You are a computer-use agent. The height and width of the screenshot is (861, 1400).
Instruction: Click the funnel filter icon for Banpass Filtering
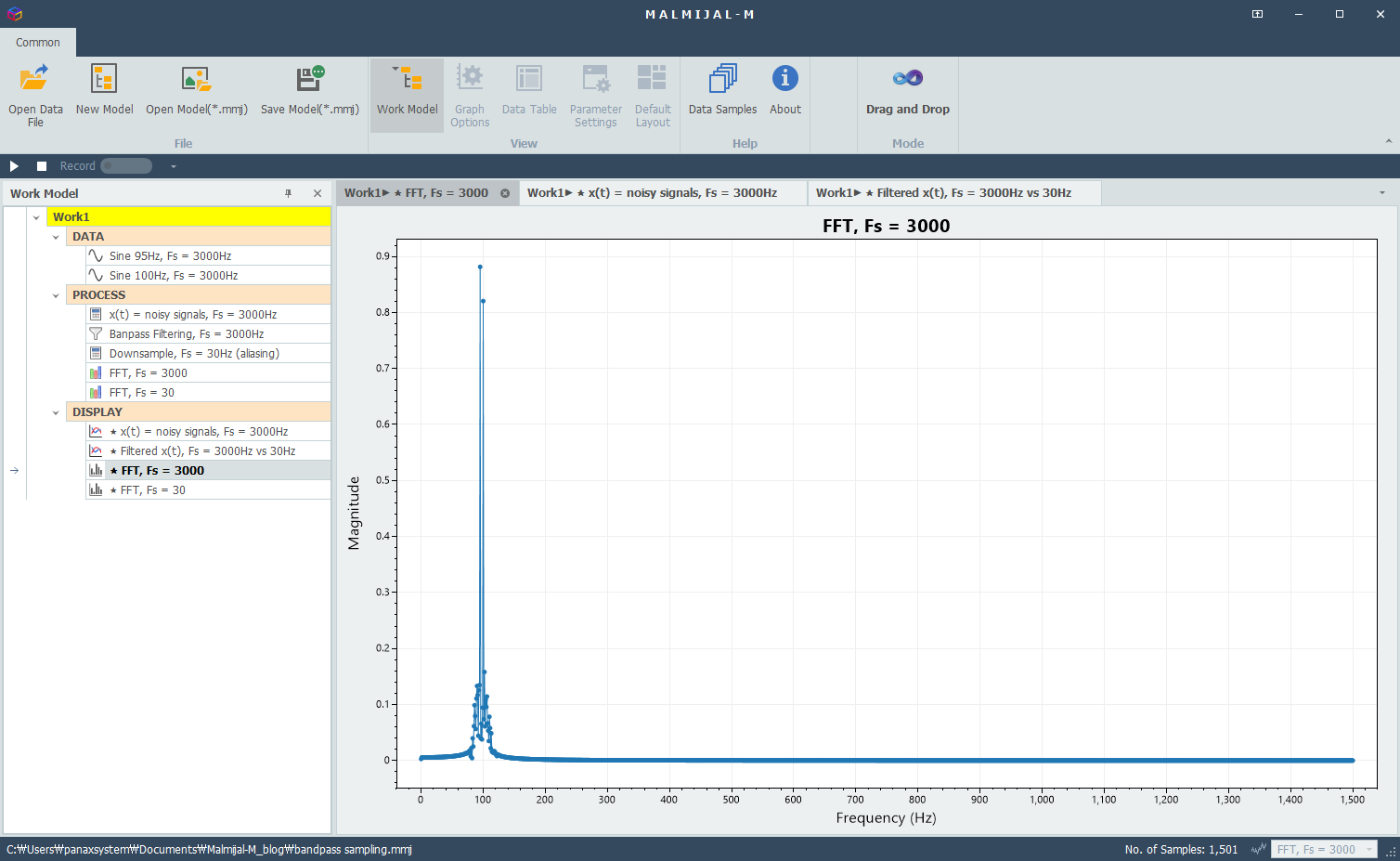pyautogui.click(x=96, y=333)
